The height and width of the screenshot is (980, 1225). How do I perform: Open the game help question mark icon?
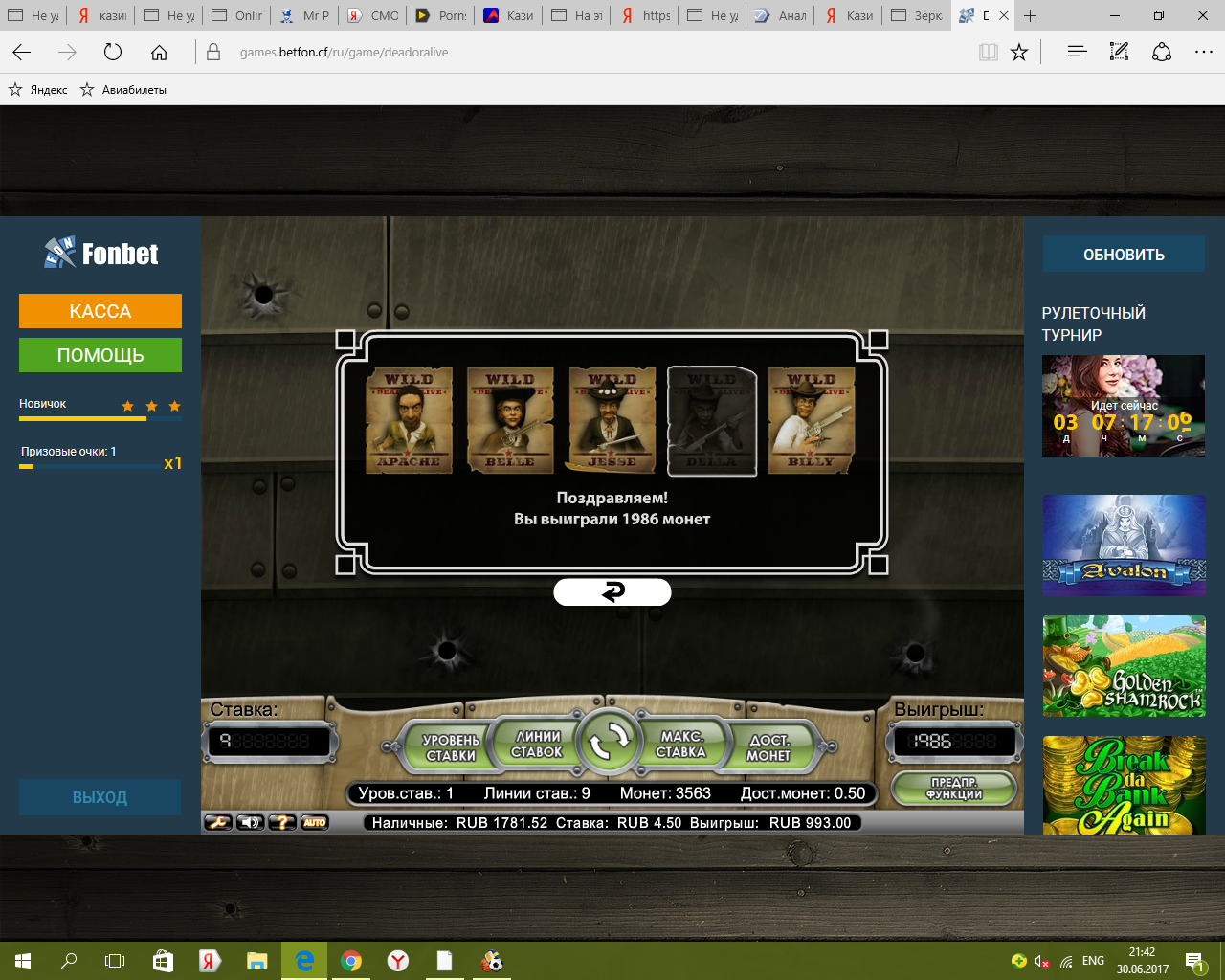tap(282, 822)
